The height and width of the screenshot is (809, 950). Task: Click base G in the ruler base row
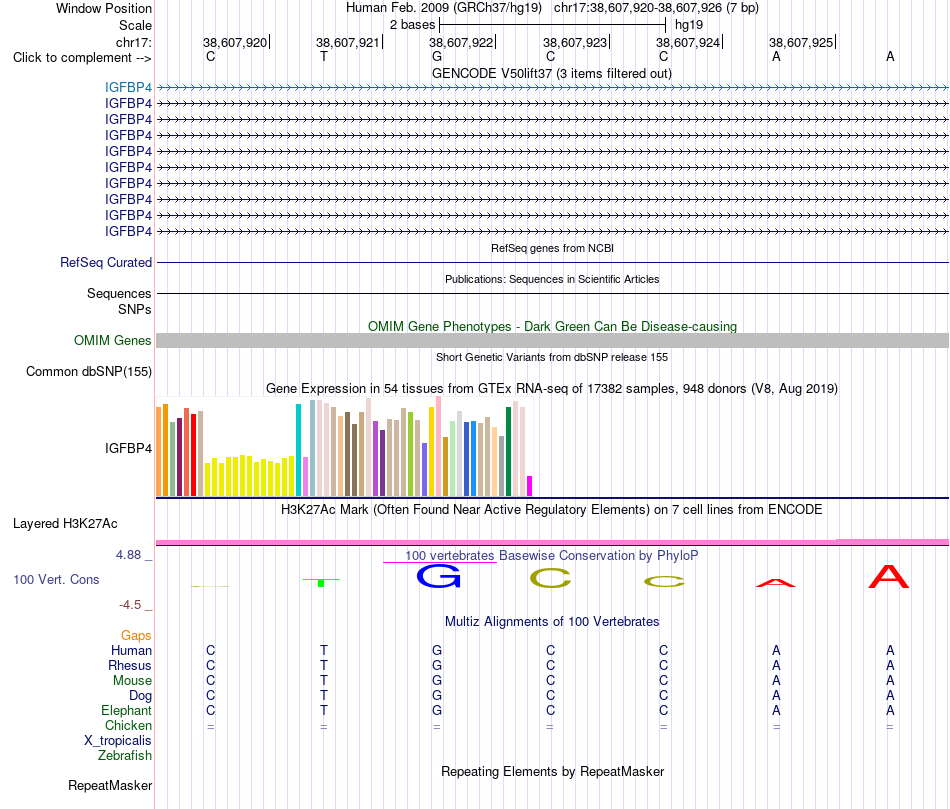[x=437, y=56]
